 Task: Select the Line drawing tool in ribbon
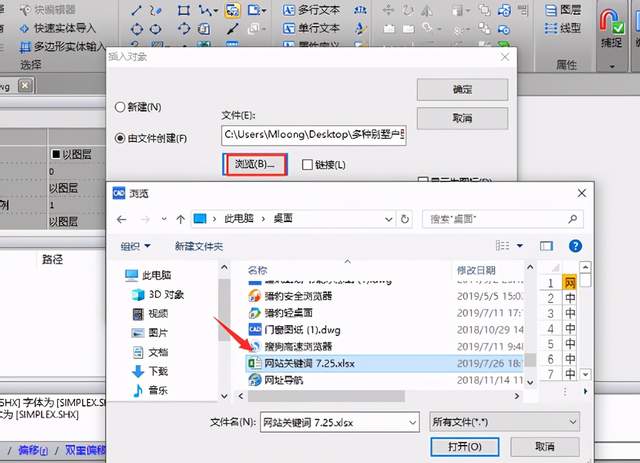pos(136,10)
